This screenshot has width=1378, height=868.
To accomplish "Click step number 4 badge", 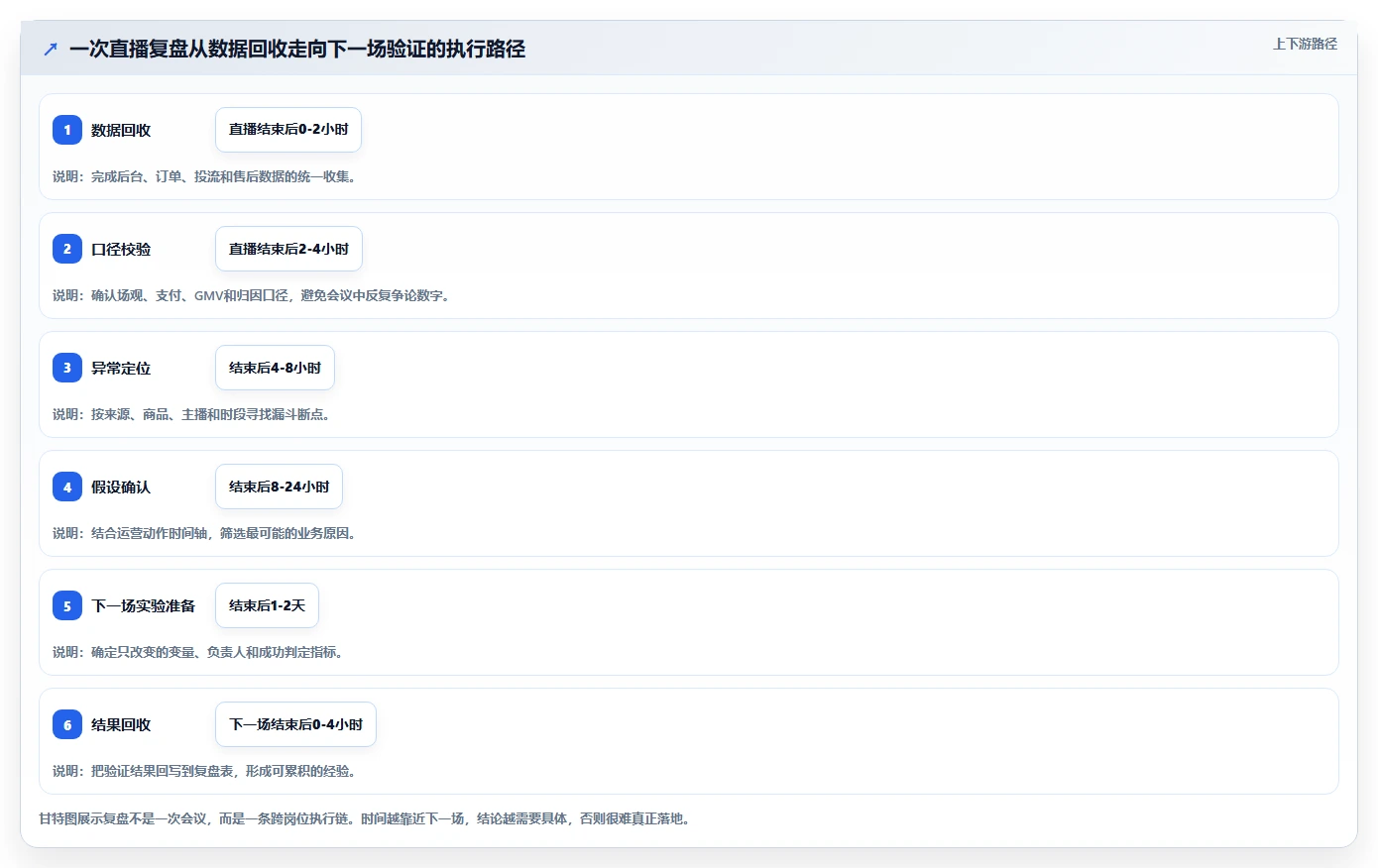I will pyautogui.click(x=67, y=487).
